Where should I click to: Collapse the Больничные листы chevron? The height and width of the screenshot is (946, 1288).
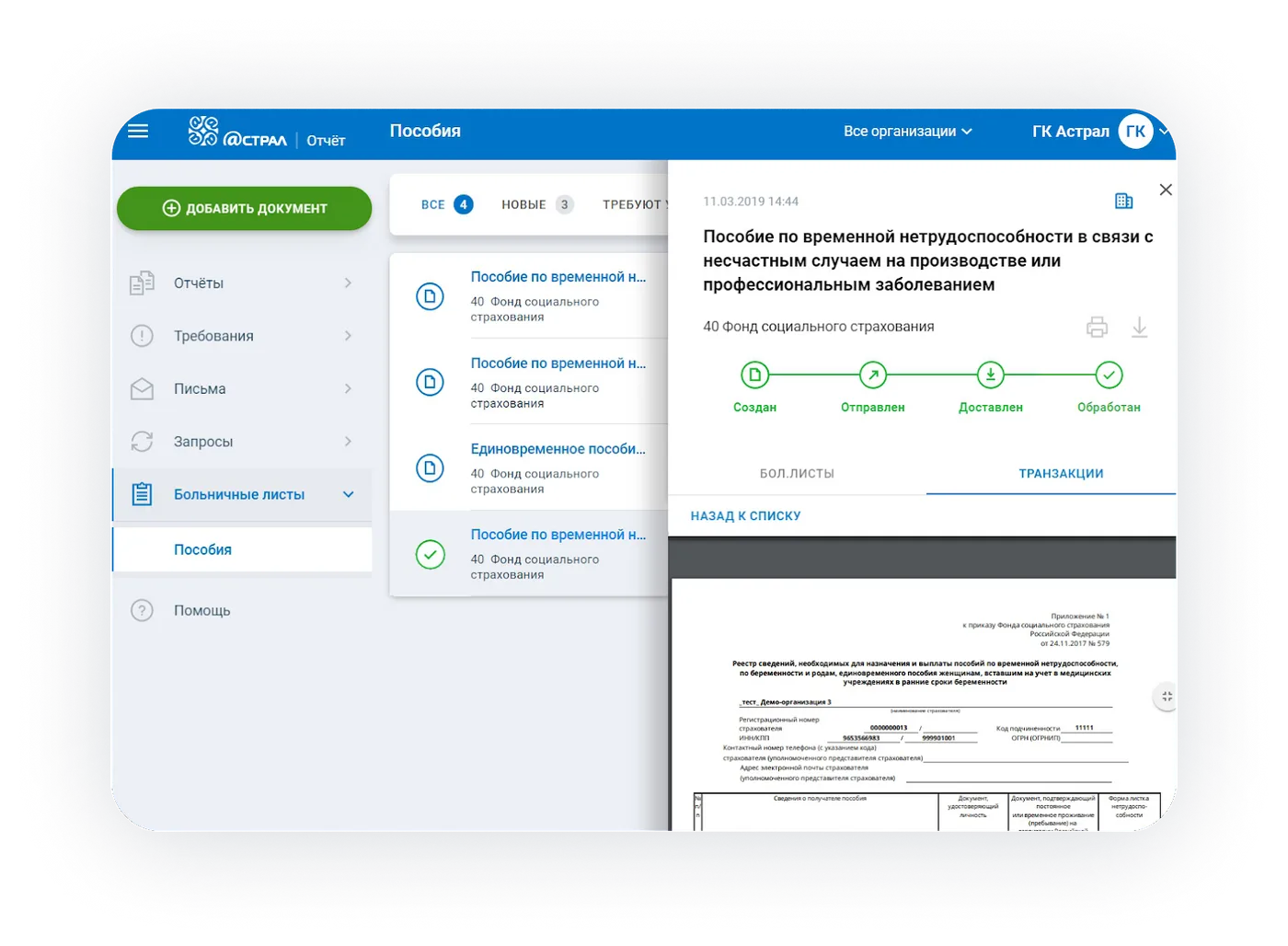pyautogui.click(x=348, y=494)
